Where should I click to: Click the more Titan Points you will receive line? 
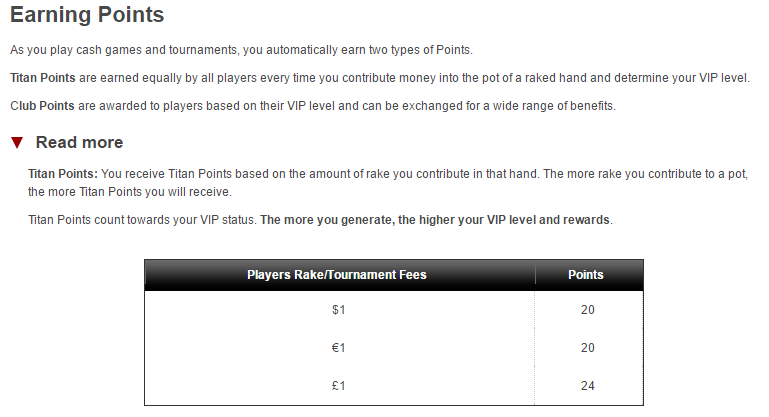(x=130, y=192)
